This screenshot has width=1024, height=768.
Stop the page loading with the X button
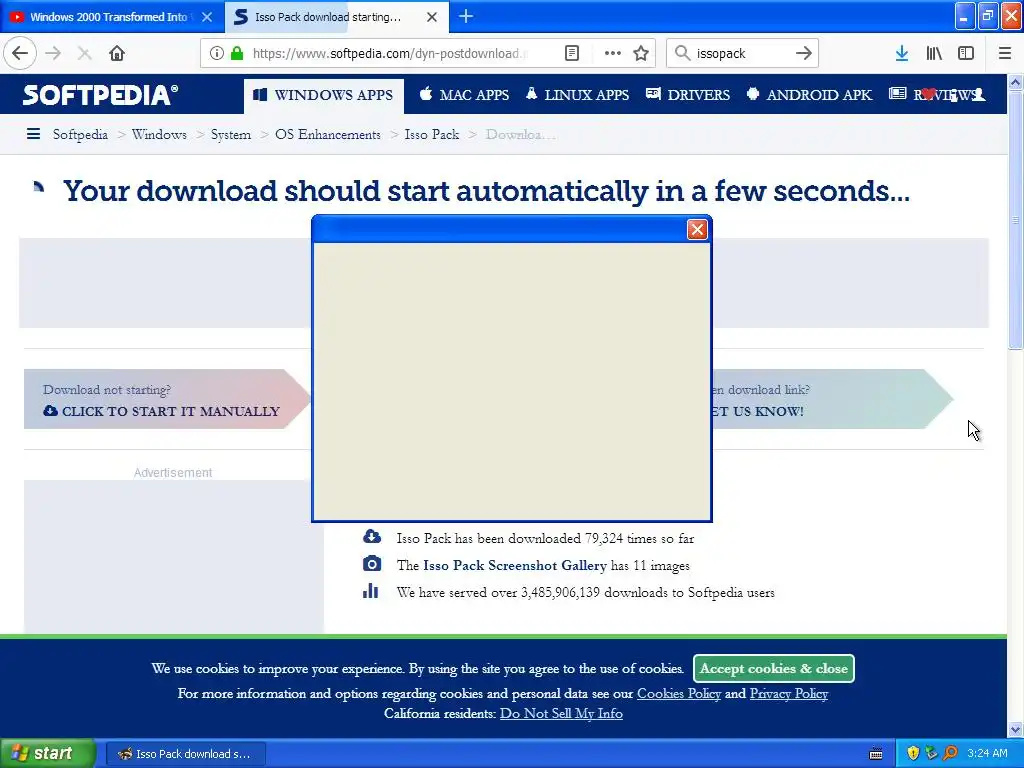(84, 53)
